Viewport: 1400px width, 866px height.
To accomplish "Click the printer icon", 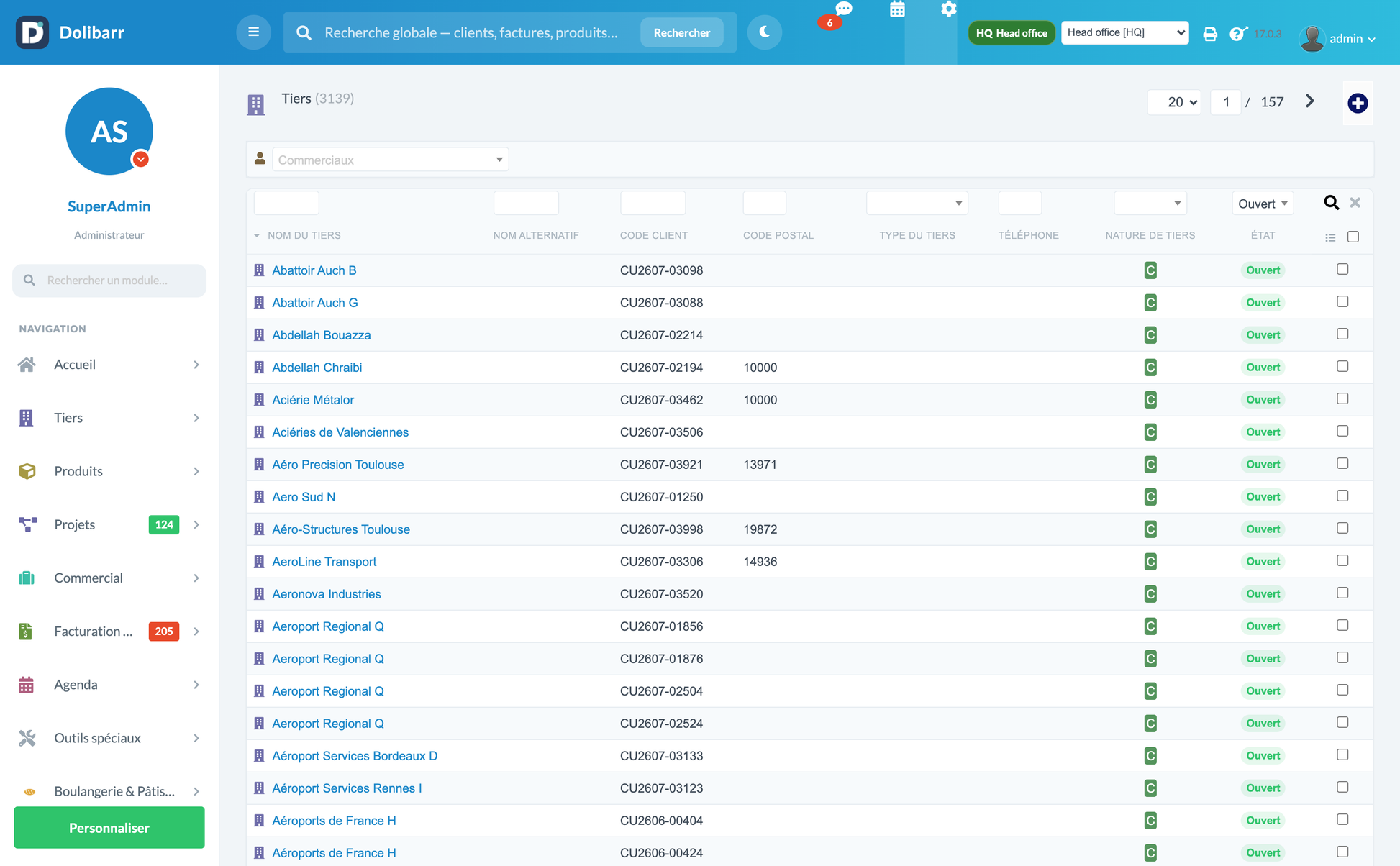I will point(1210,34).
